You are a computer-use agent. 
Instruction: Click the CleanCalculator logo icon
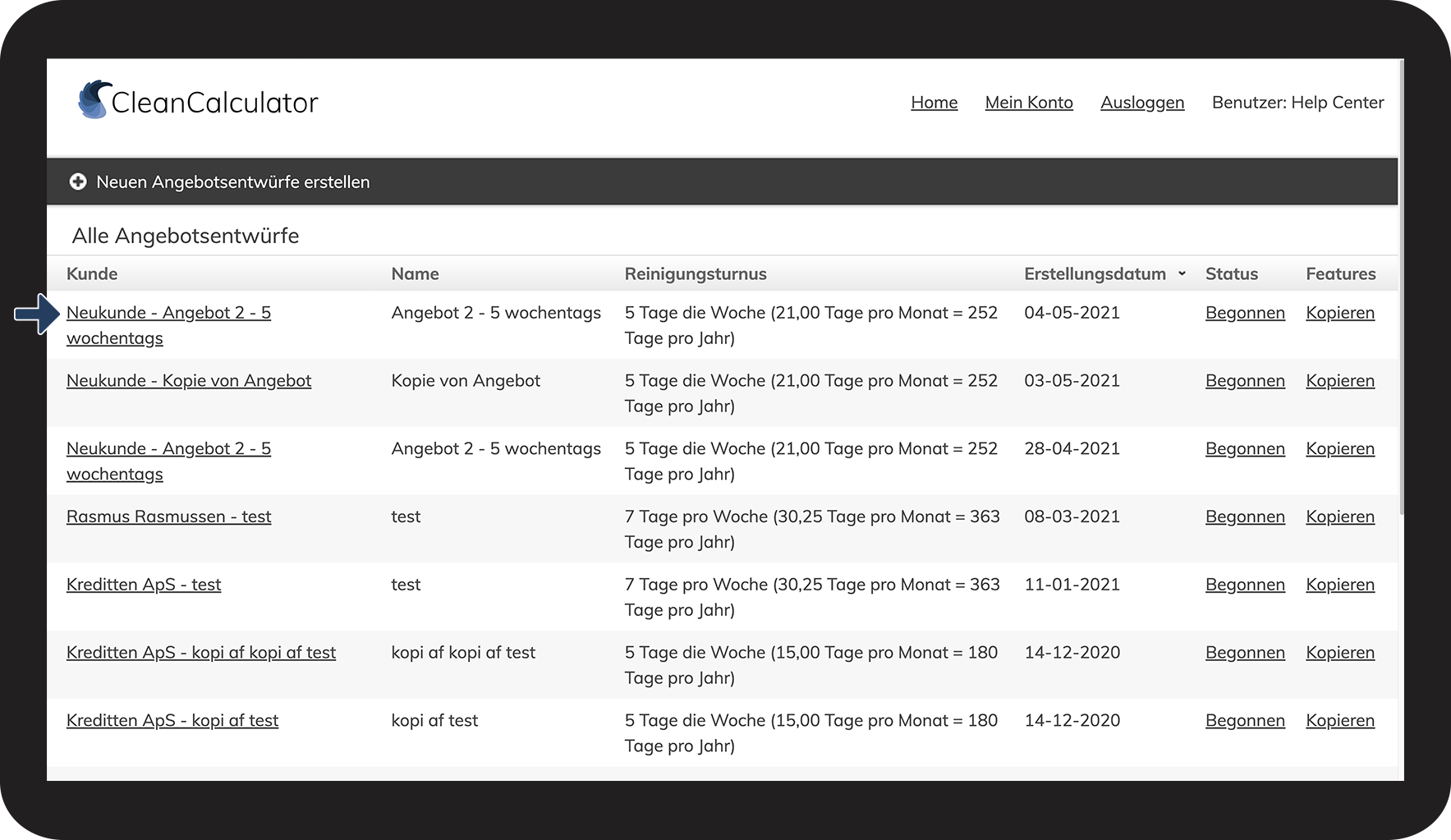(94, 100)
